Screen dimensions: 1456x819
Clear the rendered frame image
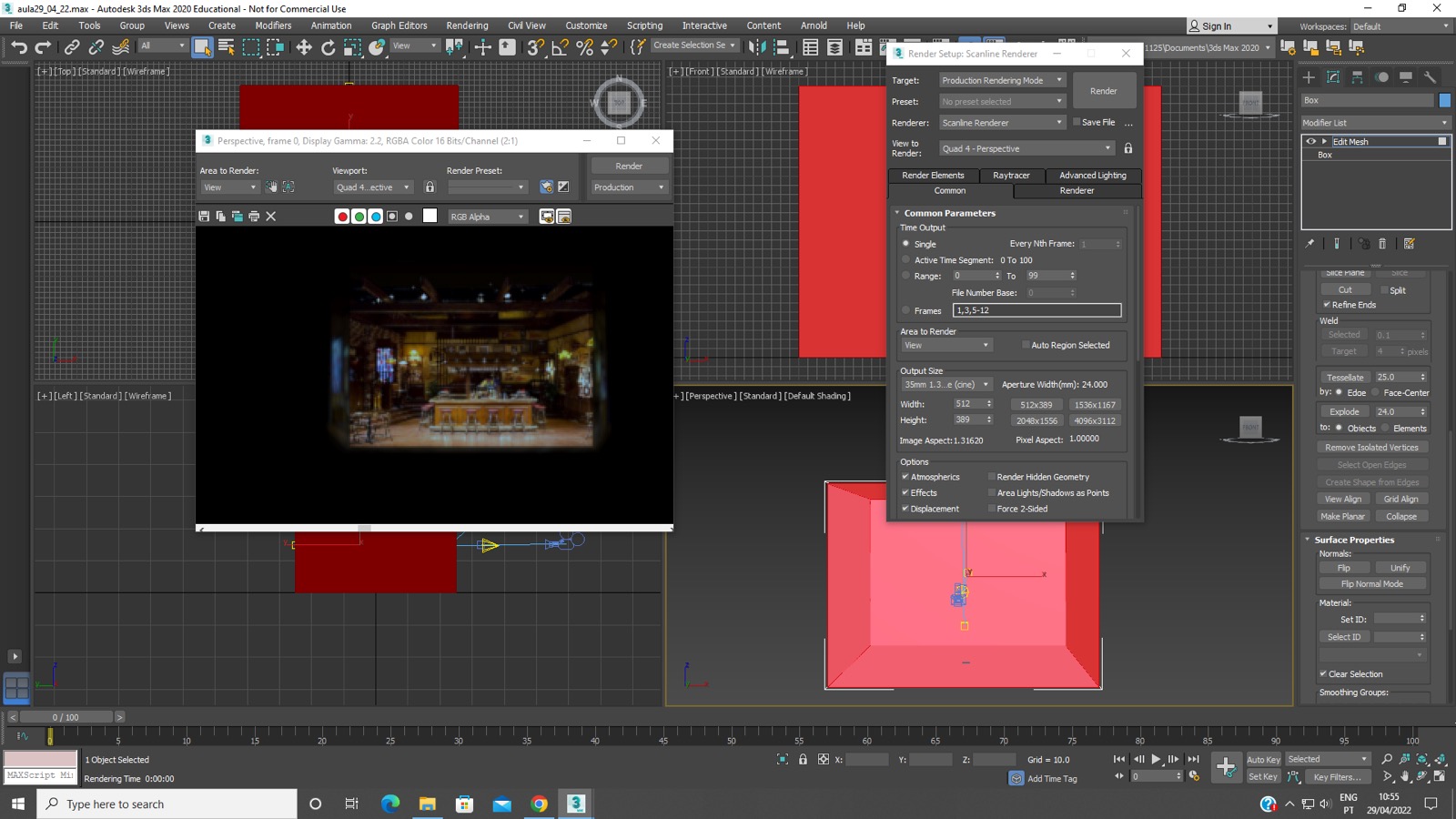[x=271, y=217]
